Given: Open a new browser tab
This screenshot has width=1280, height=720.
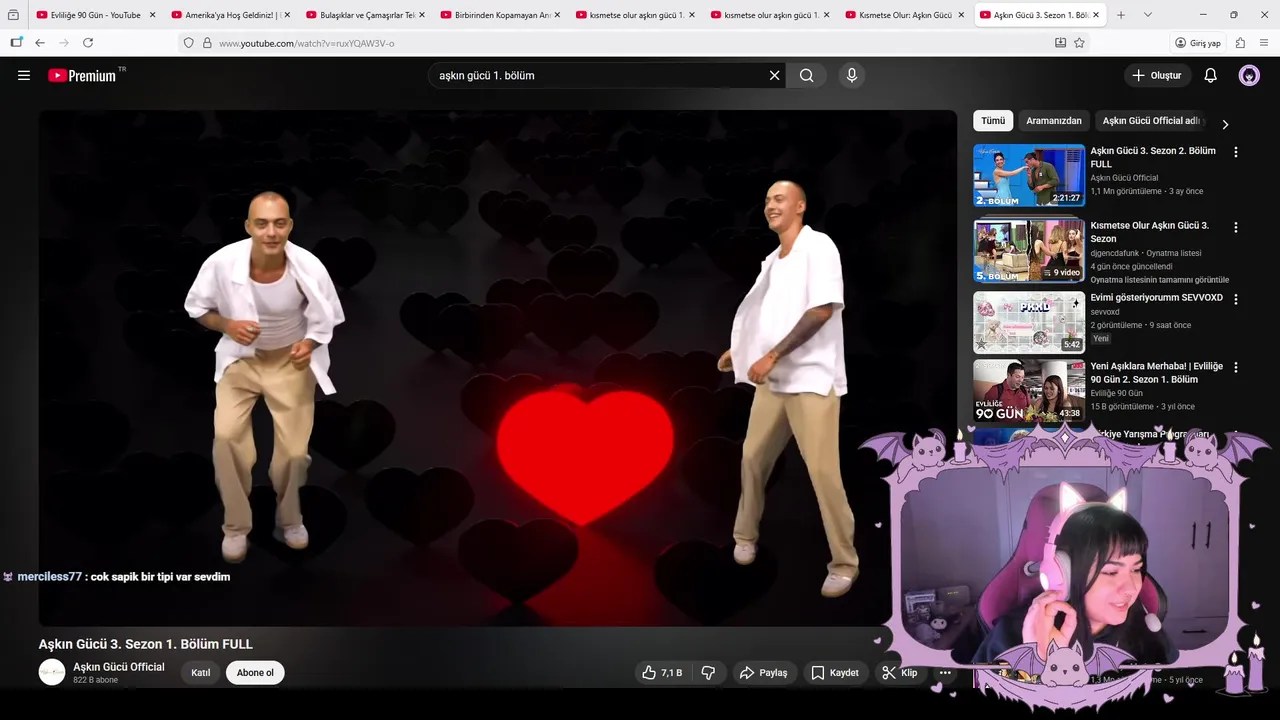Looking at the screenshot, I should (1120, 15).
